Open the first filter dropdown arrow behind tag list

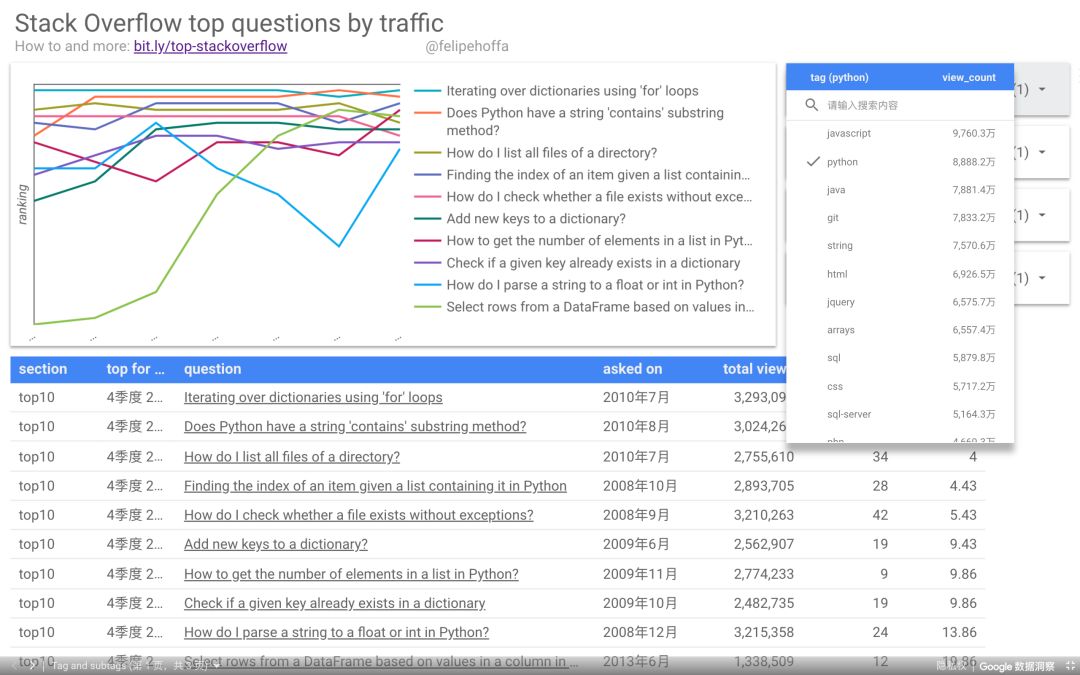pos(1042,90)
